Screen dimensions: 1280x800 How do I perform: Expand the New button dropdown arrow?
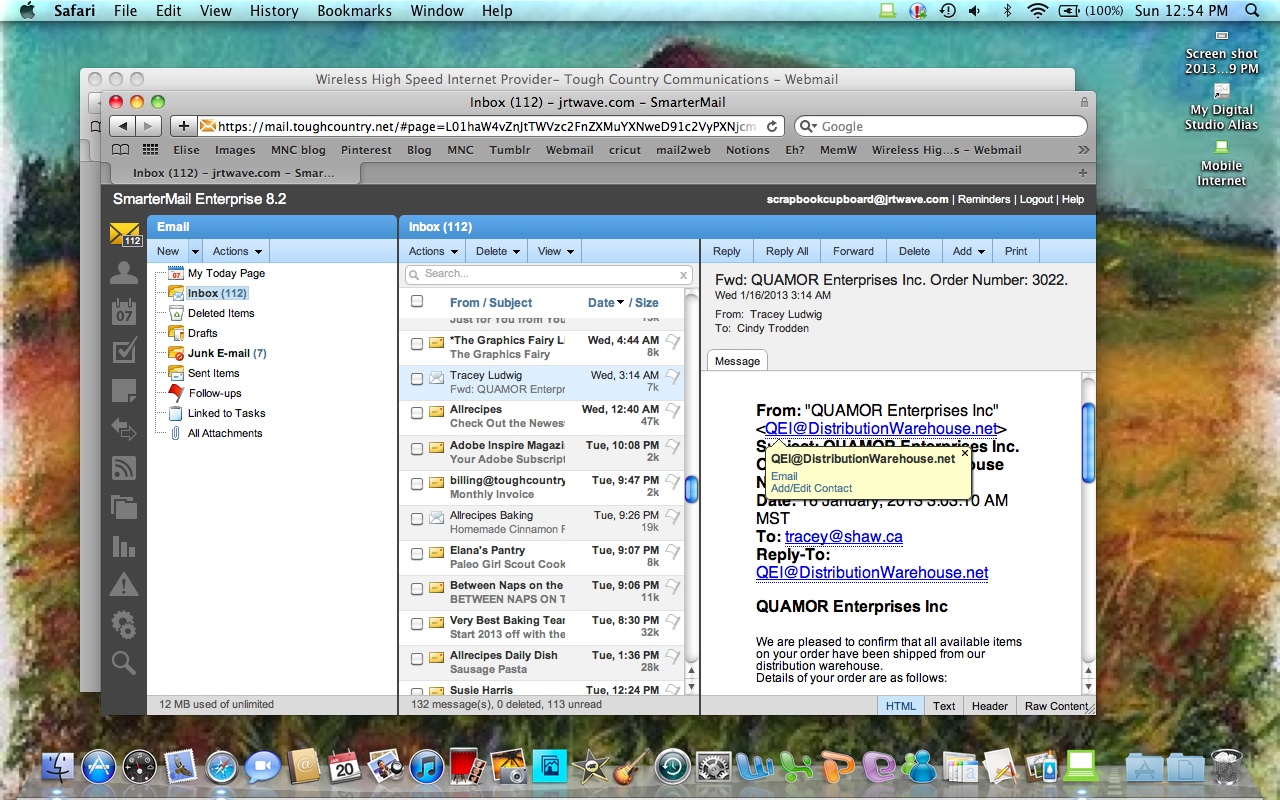coord(195,252)
